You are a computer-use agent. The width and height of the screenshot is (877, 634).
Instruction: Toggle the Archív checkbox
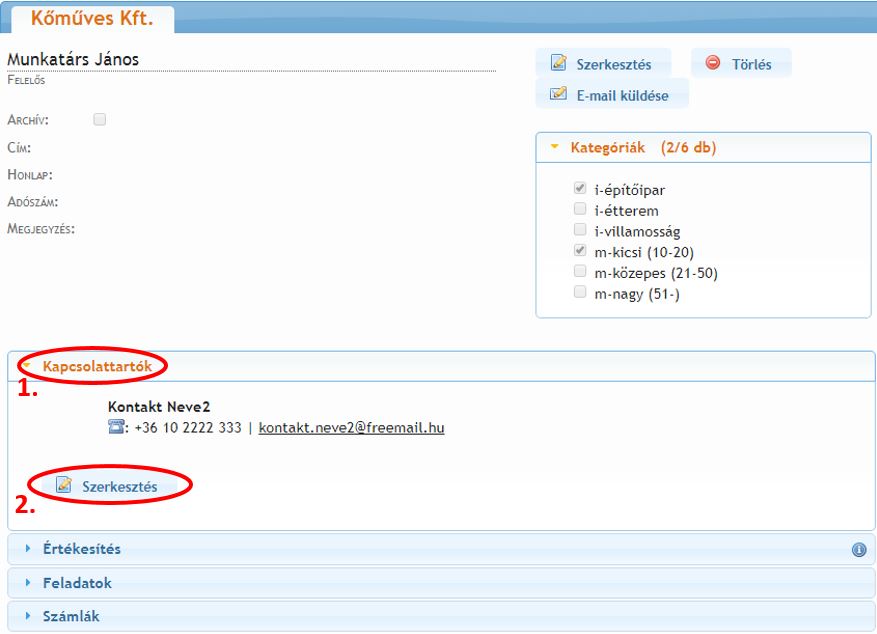(x=99, y=119)
